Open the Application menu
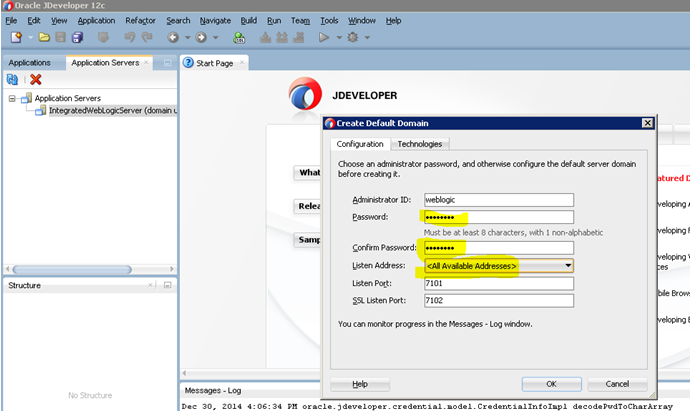 96,20
